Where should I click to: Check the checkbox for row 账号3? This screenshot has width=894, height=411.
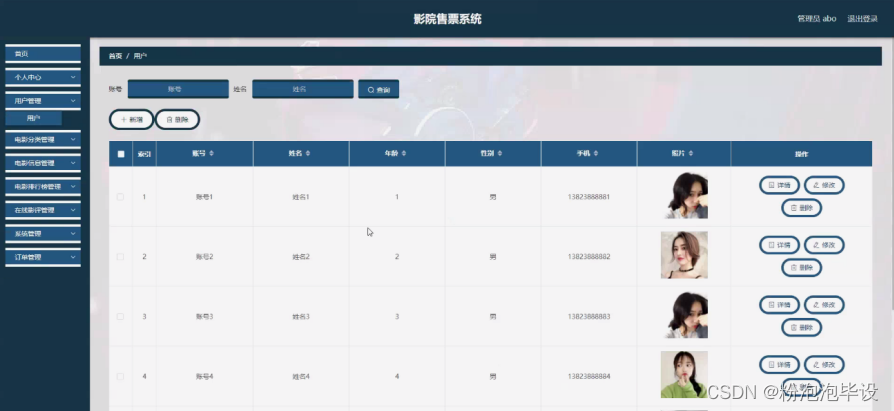120,316
